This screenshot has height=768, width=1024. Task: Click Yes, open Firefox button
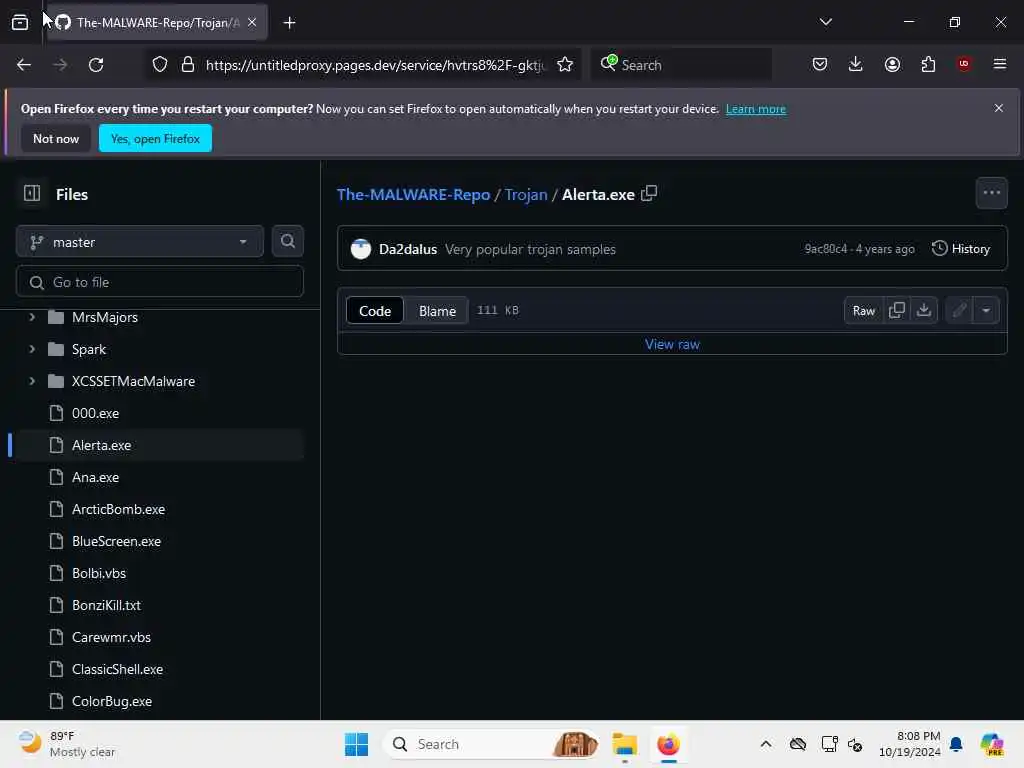pyautogui.click(x=155, y=138)
